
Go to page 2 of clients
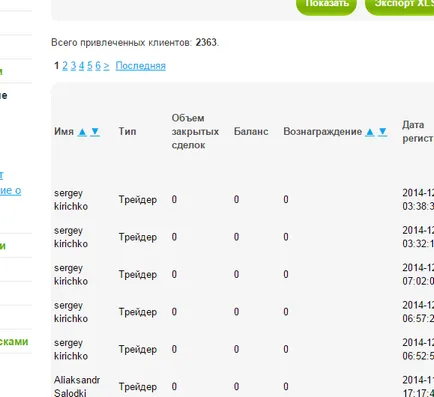(65, 66)
